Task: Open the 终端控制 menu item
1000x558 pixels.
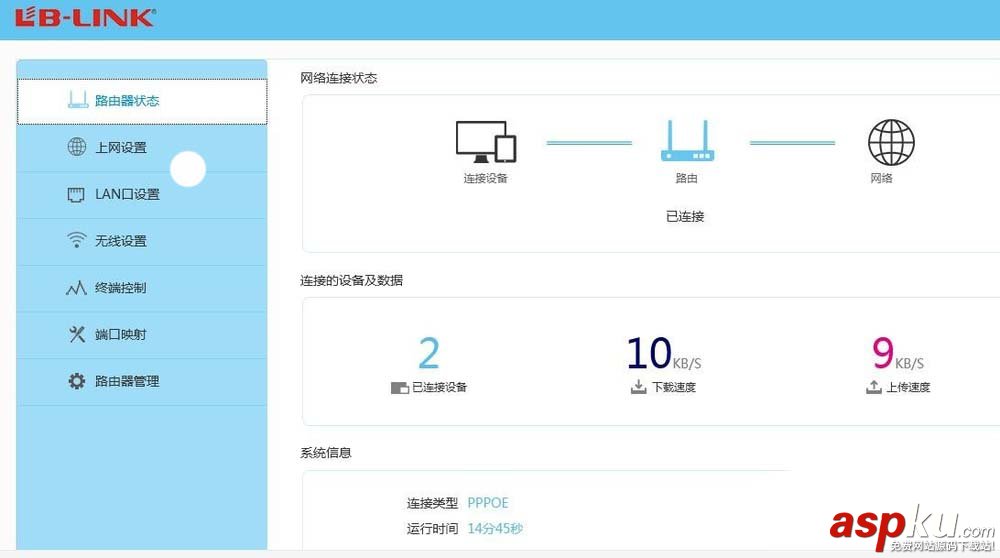Action: point(142,288)
